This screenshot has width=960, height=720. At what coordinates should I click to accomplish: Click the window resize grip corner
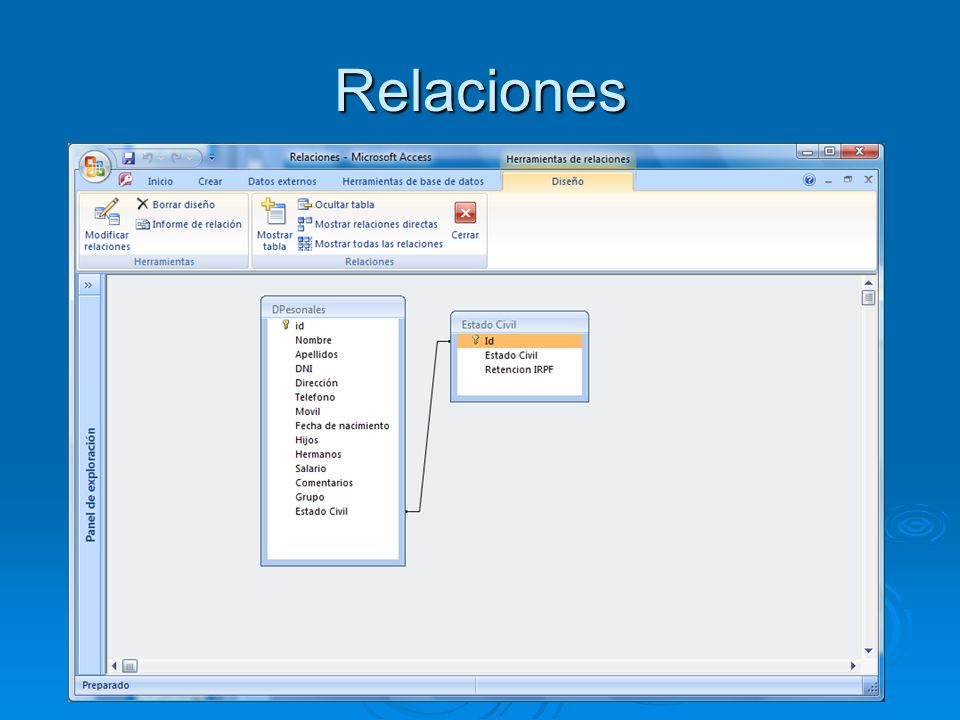(872, 688)
